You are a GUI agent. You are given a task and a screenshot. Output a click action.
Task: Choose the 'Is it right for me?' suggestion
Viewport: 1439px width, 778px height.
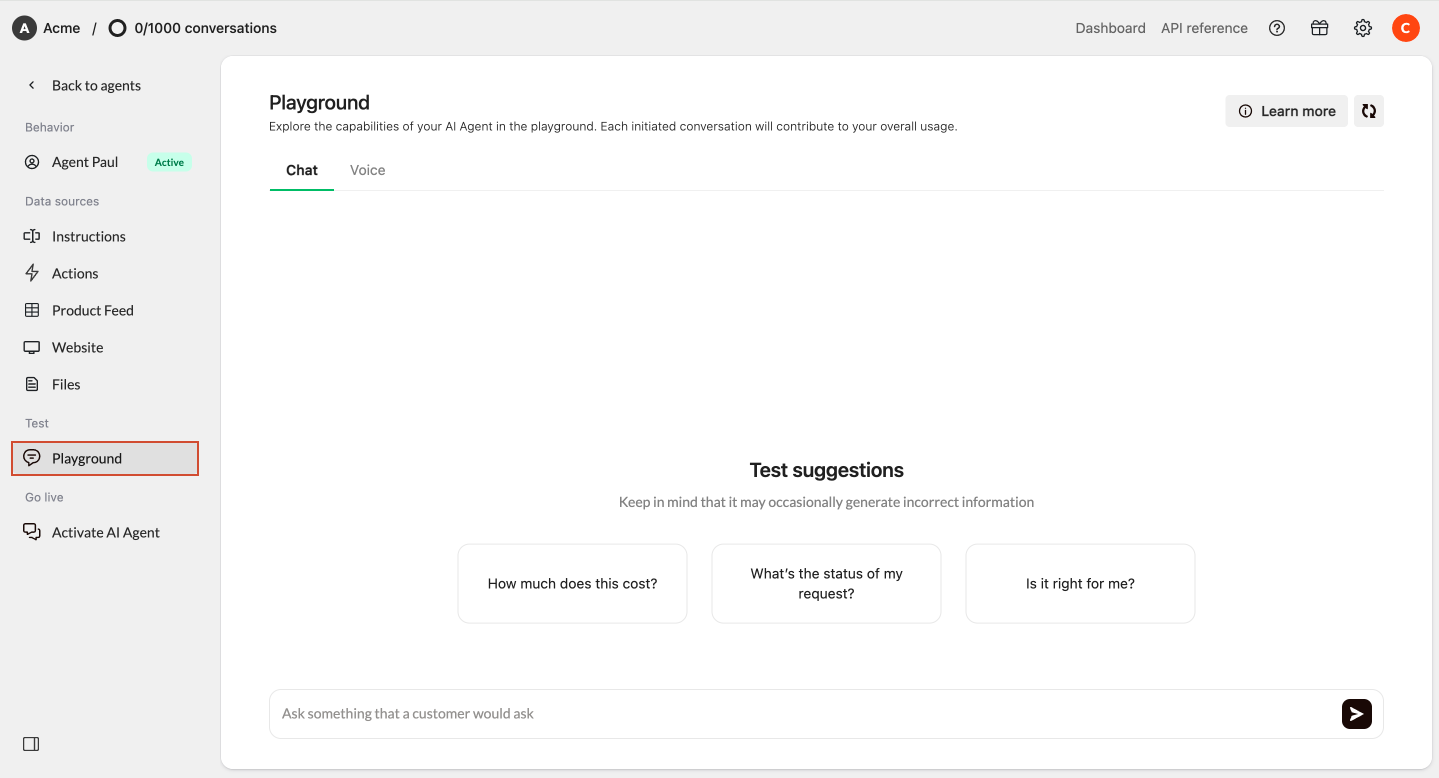(x=1080, y=584)
